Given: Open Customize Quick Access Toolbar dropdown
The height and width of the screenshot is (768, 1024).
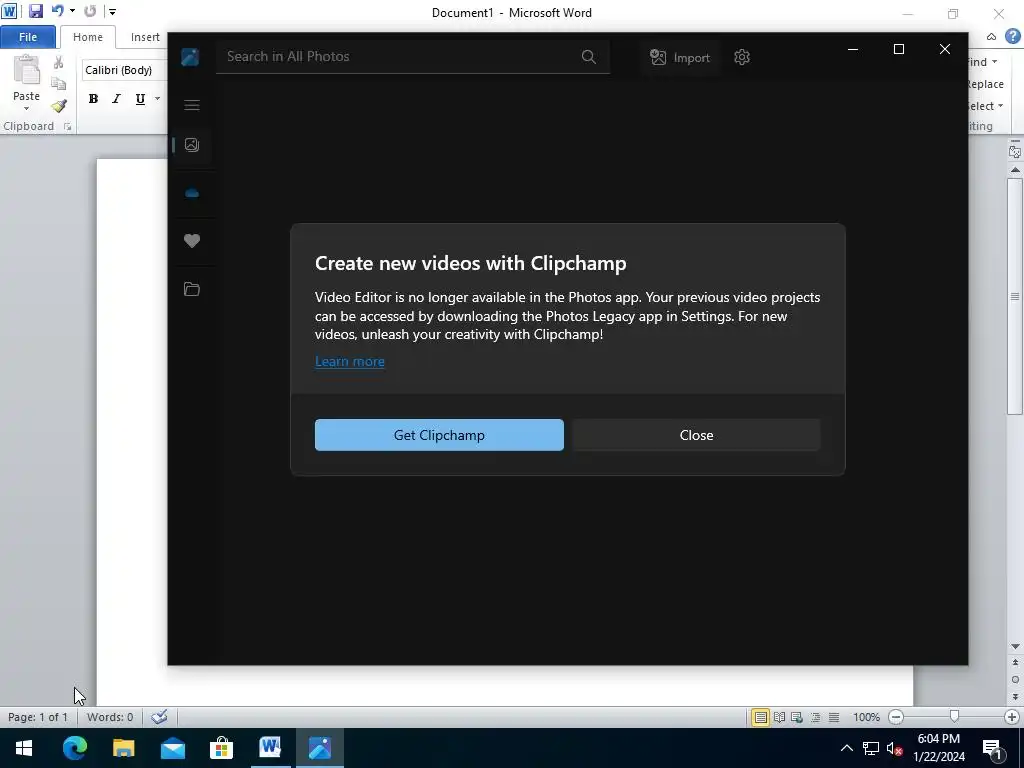Looking at the screenshot, I should [112, 12].
